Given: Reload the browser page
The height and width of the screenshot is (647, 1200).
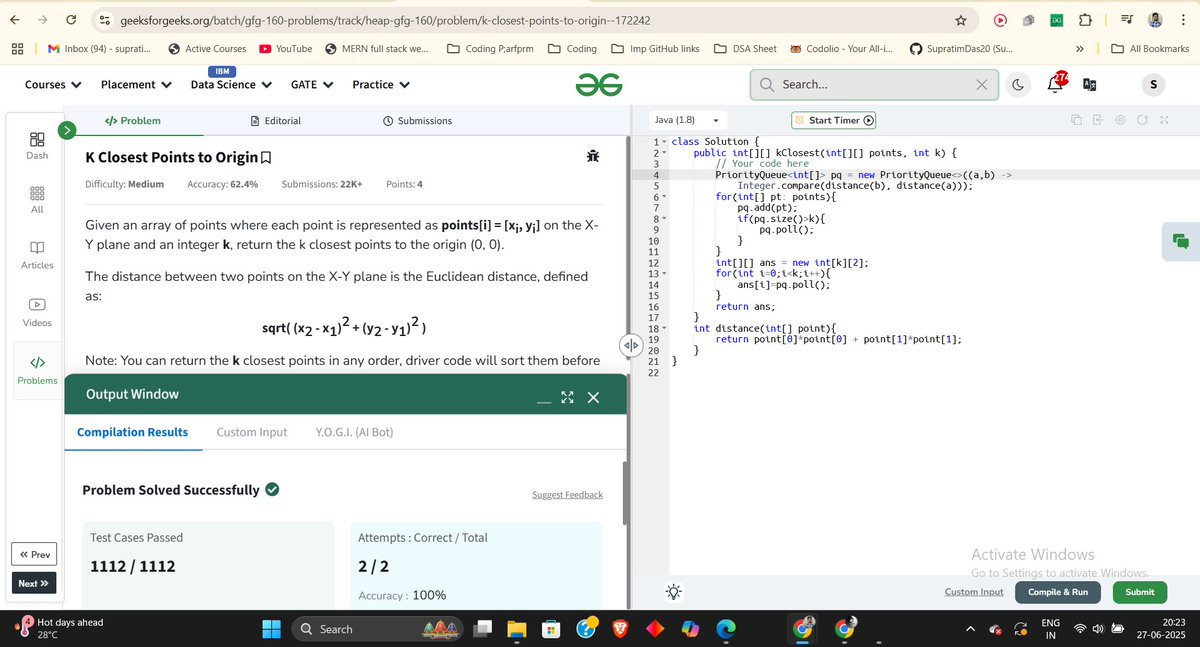Looking at the screenshot, I should coord(72,20).
